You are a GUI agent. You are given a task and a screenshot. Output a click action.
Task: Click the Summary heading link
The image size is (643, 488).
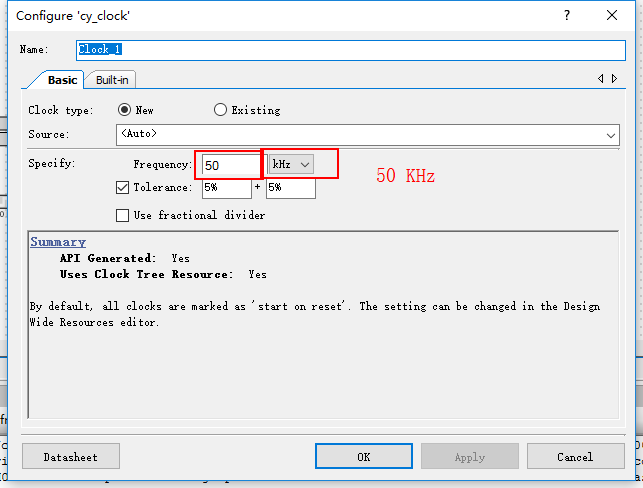click(x=57, y=242)
